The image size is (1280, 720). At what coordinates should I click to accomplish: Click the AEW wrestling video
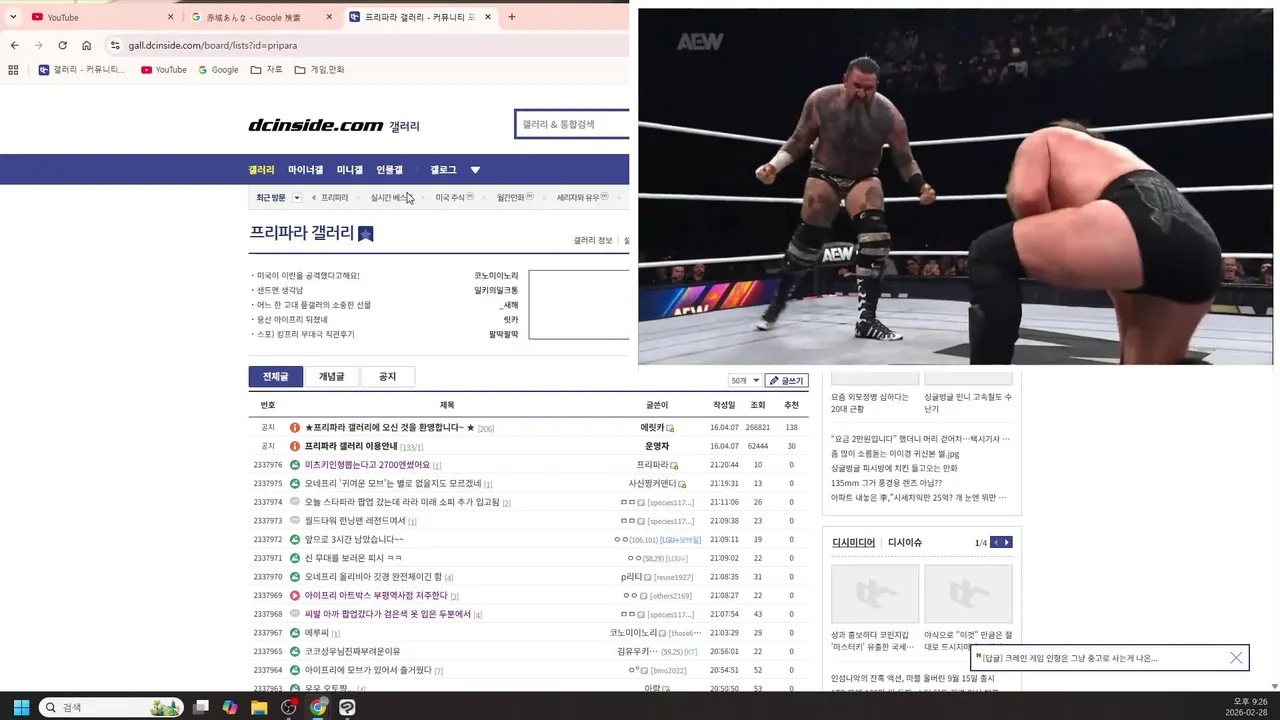point(955,186)
